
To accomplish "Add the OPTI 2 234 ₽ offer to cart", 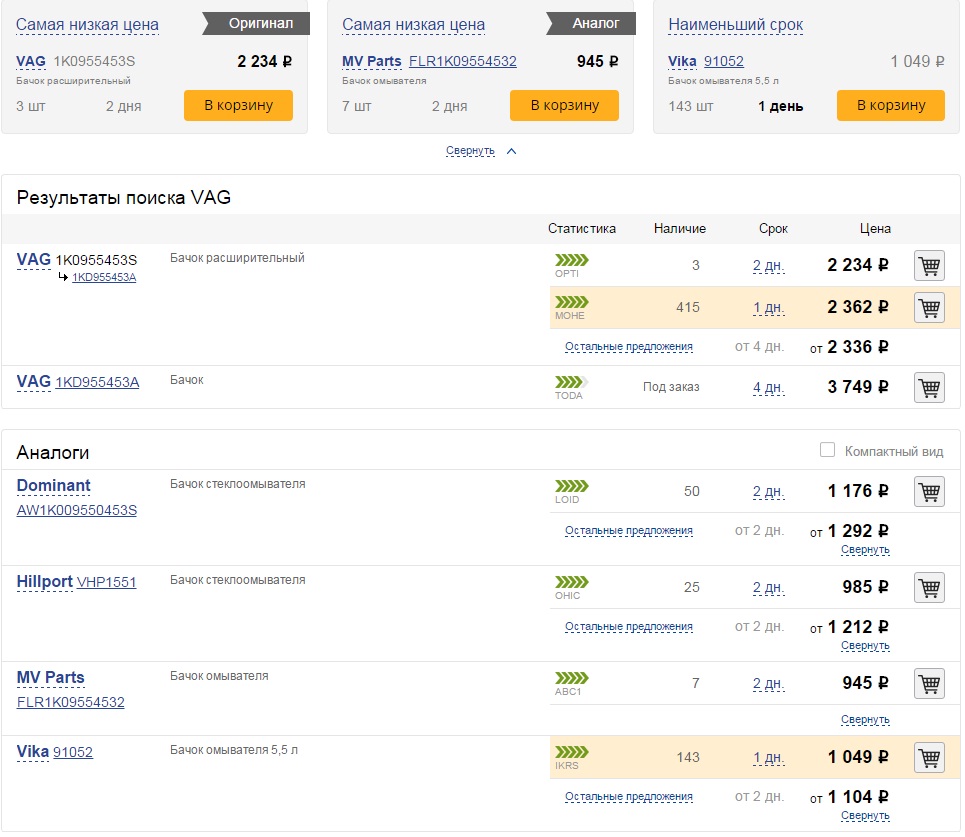I will click(929, 265).
